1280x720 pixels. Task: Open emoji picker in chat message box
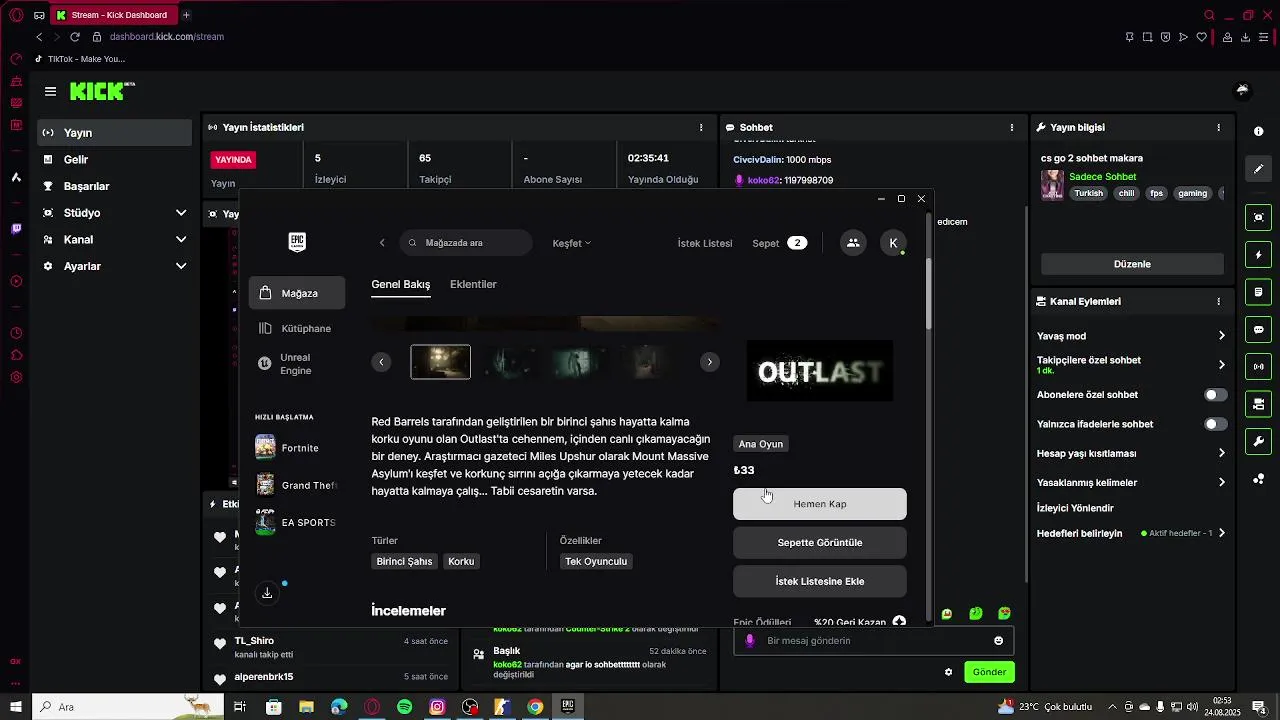[x=998, y=641]
